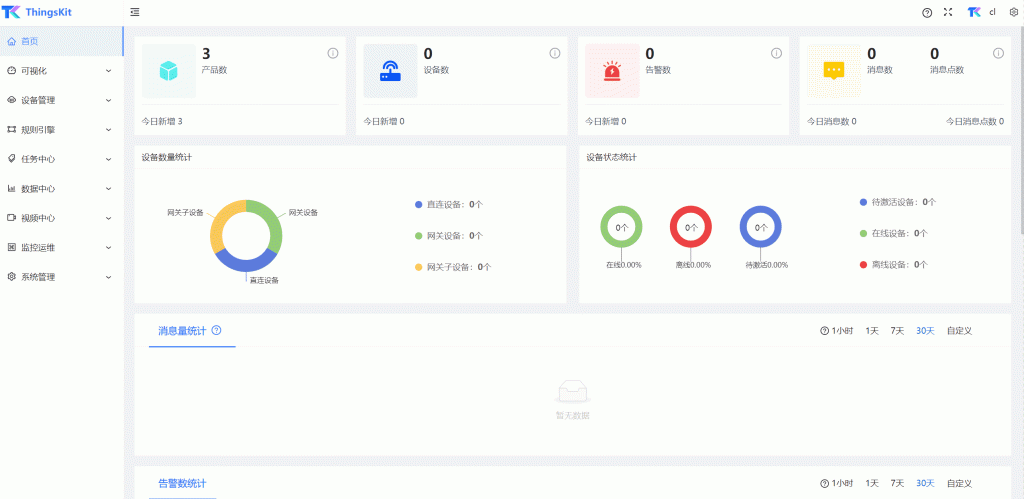Screen dimensions: 1024x499
Task: Click the yellow 网关子设备 donut segment
Action: tap(221, 219)
